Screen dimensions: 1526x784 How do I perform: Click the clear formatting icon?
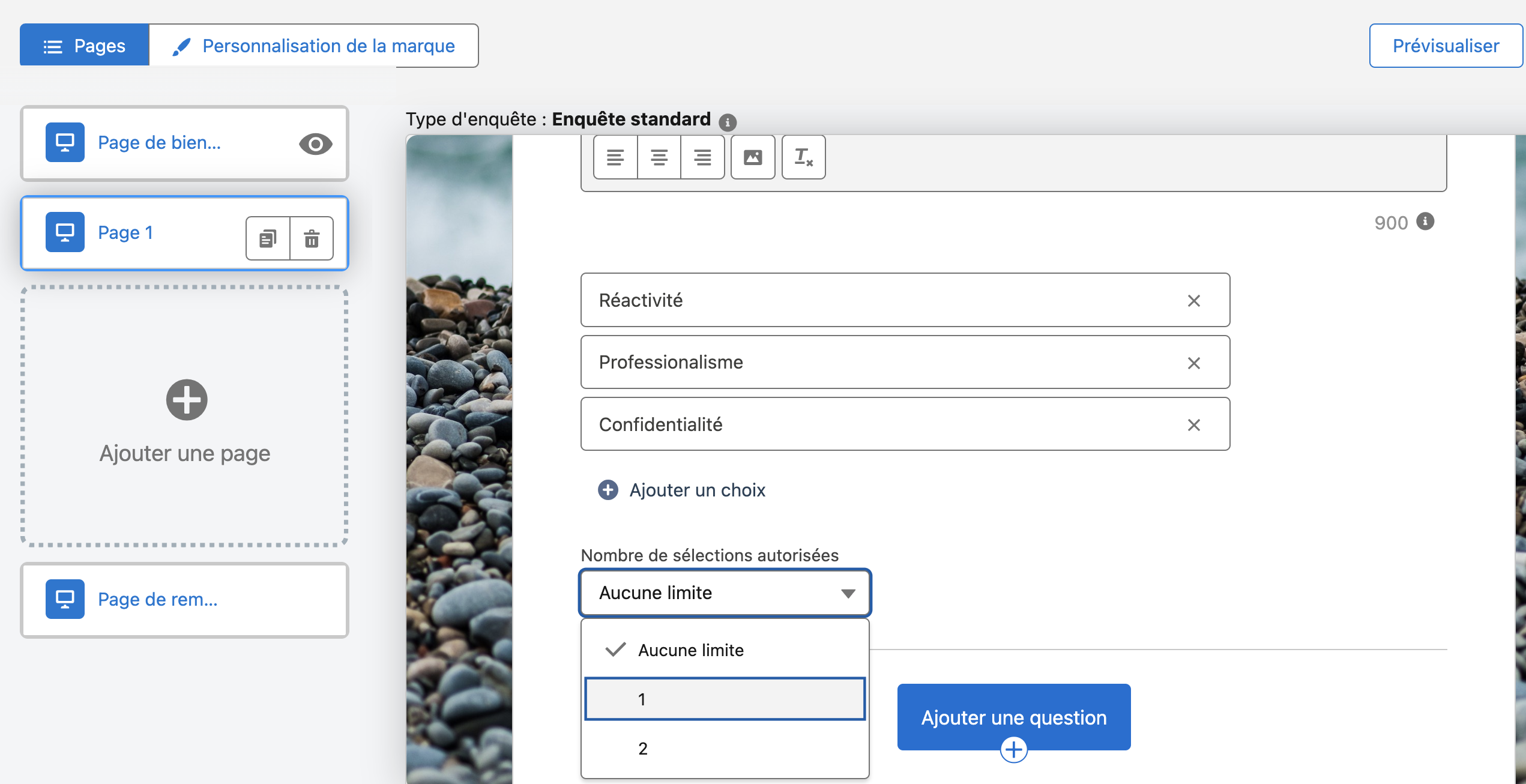pos(803,157)
